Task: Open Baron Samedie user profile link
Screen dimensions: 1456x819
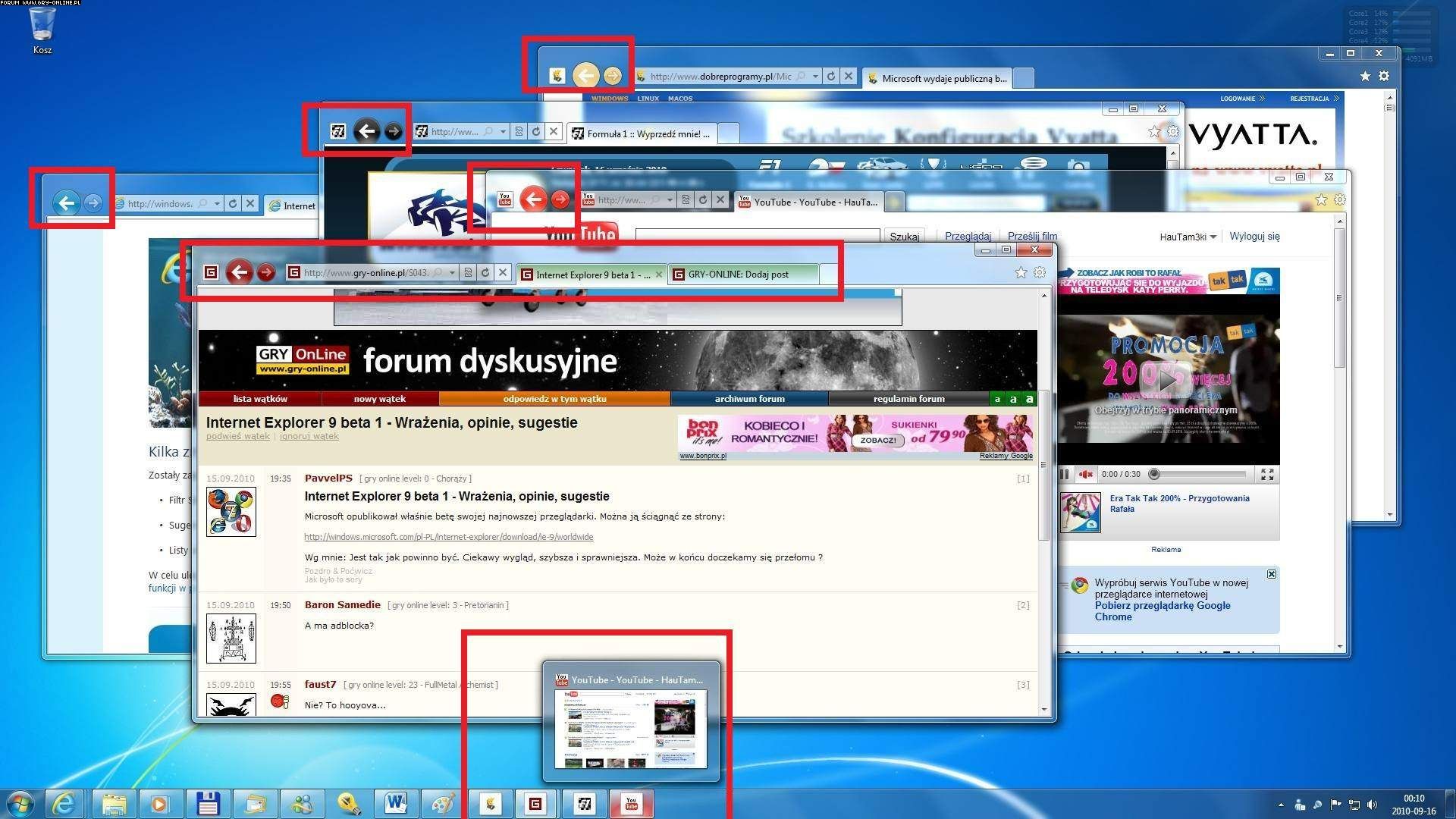Action: (343, 604)
